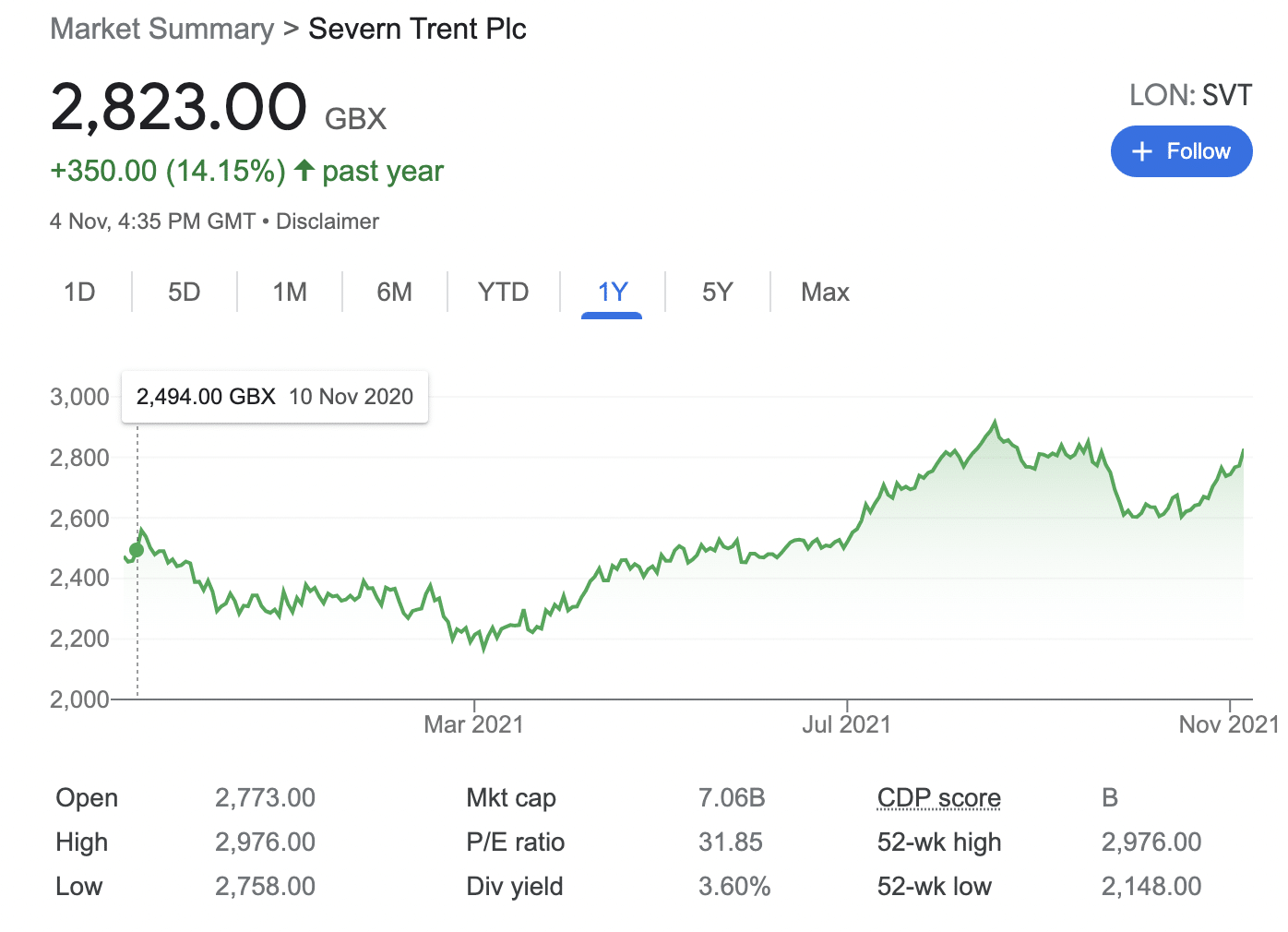Open the Market Summary link
This screenshot has height=932, width=1288.
(x=162, y=29)
